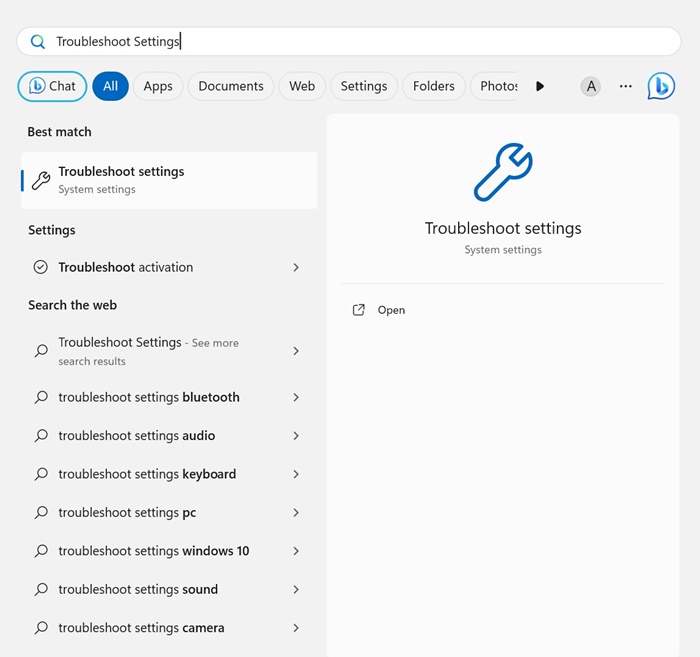Expand the troubleshoot settings camera suggestion arrow
Image resolution: width=700 pixels, height=657 pixels.
(x=296, y=628)
